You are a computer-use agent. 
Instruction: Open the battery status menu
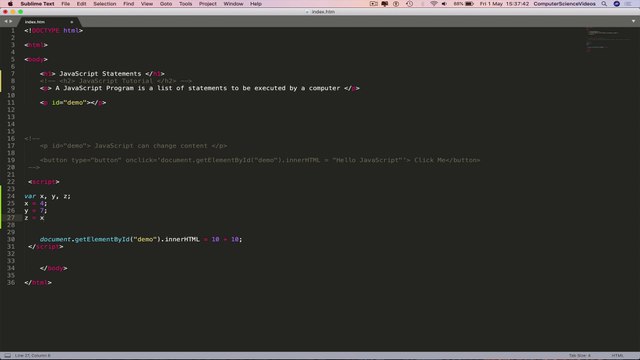click(x=463, y=4)
